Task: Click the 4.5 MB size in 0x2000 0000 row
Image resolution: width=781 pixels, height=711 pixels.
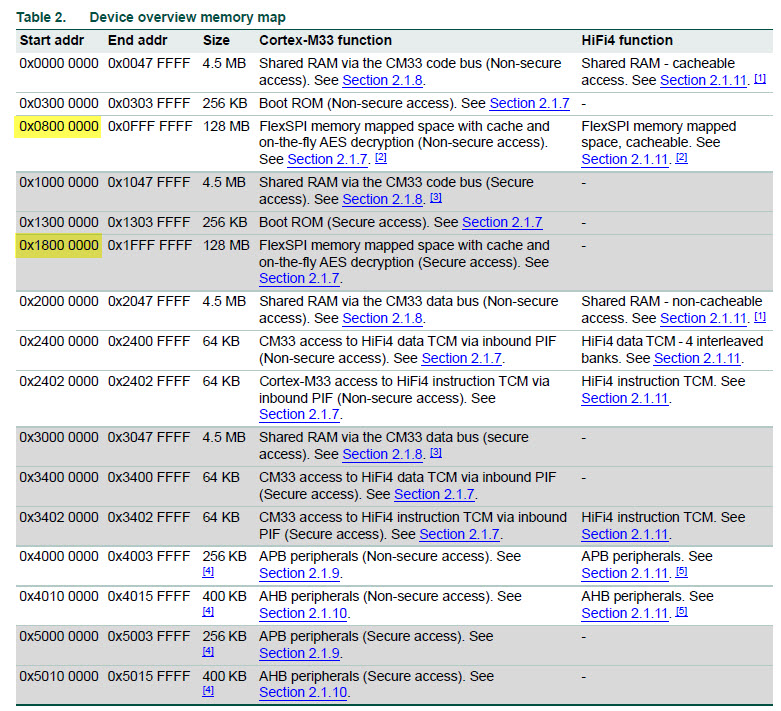Action: click(x=224, y=301)
